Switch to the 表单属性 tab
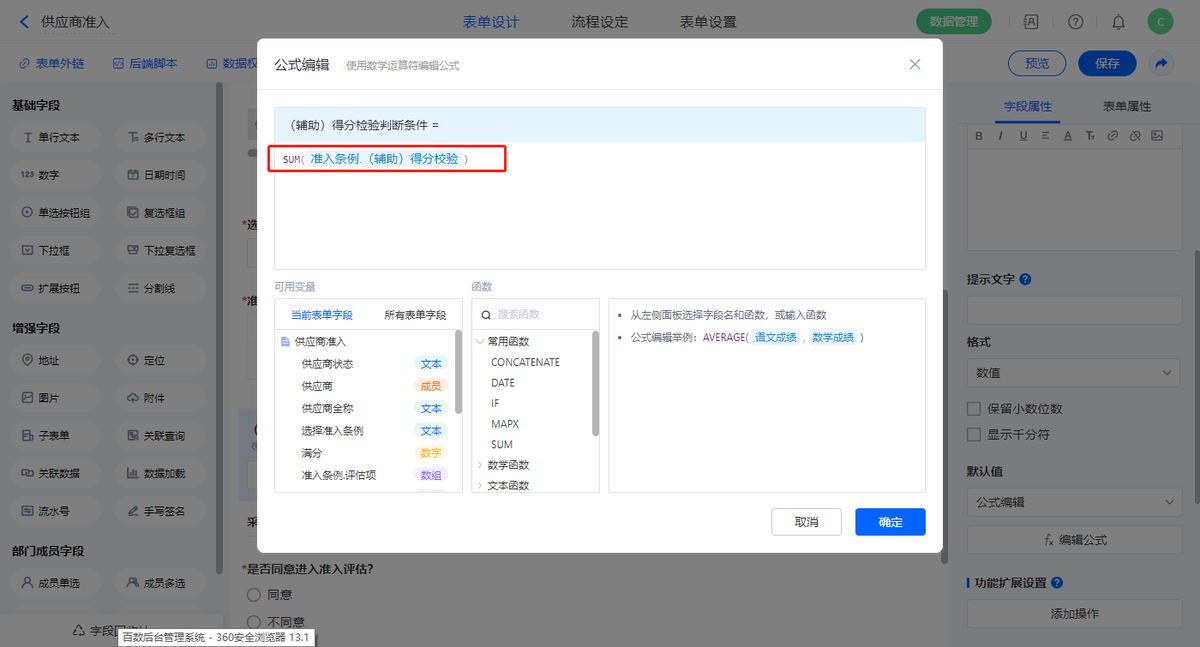This screenshot has height=647, width=1200. tap(1127, 106)
